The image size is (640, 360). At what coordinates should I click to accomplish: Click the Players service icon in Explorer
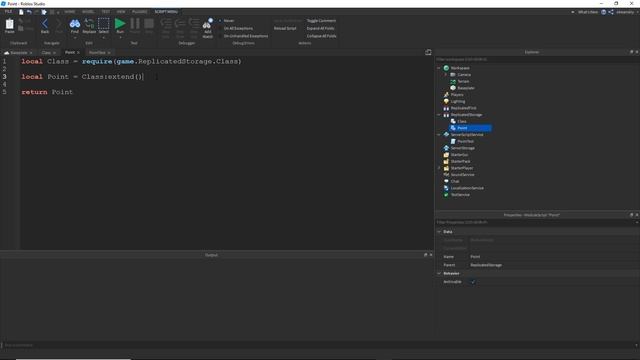point(446,95)
